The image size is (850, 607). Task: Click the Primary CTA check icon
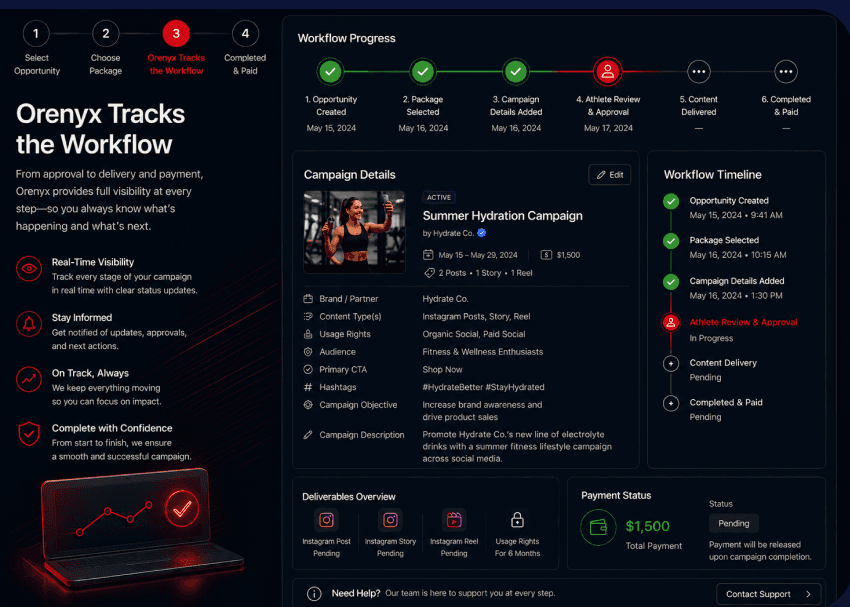click(x=308, y=370)
